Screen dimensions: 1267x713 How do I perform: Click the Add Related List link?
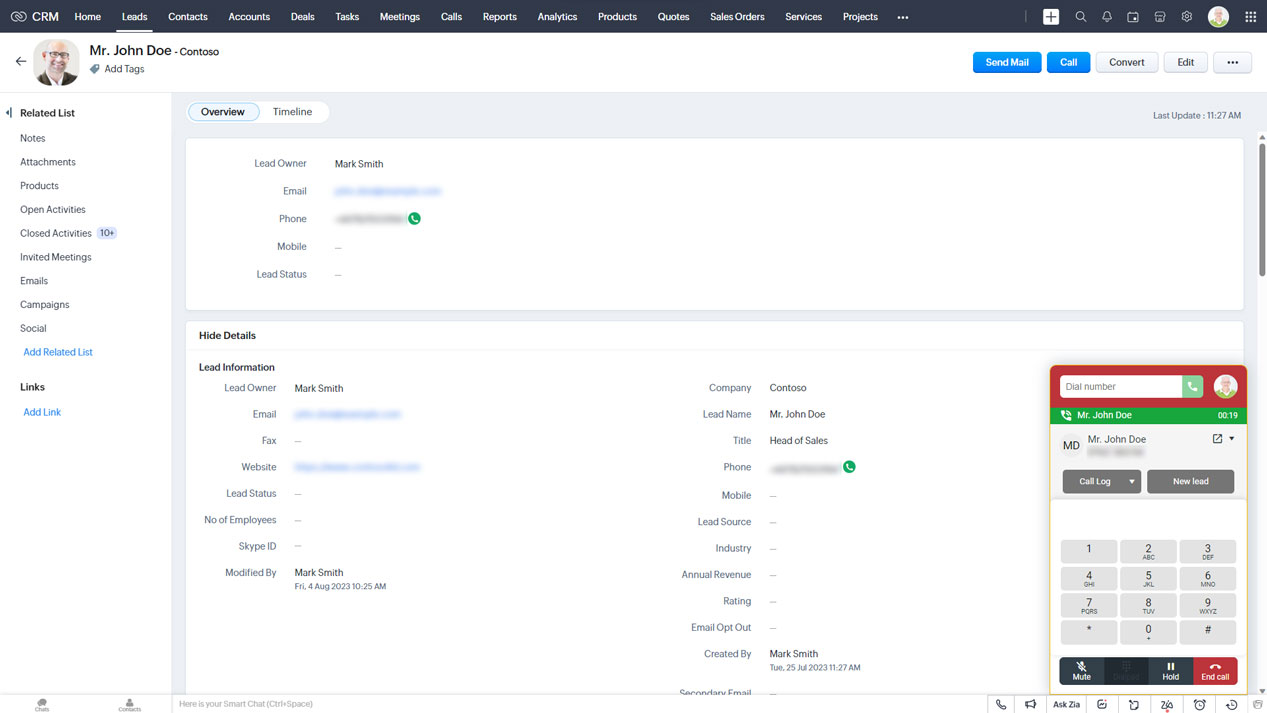[x=58, y=352]
